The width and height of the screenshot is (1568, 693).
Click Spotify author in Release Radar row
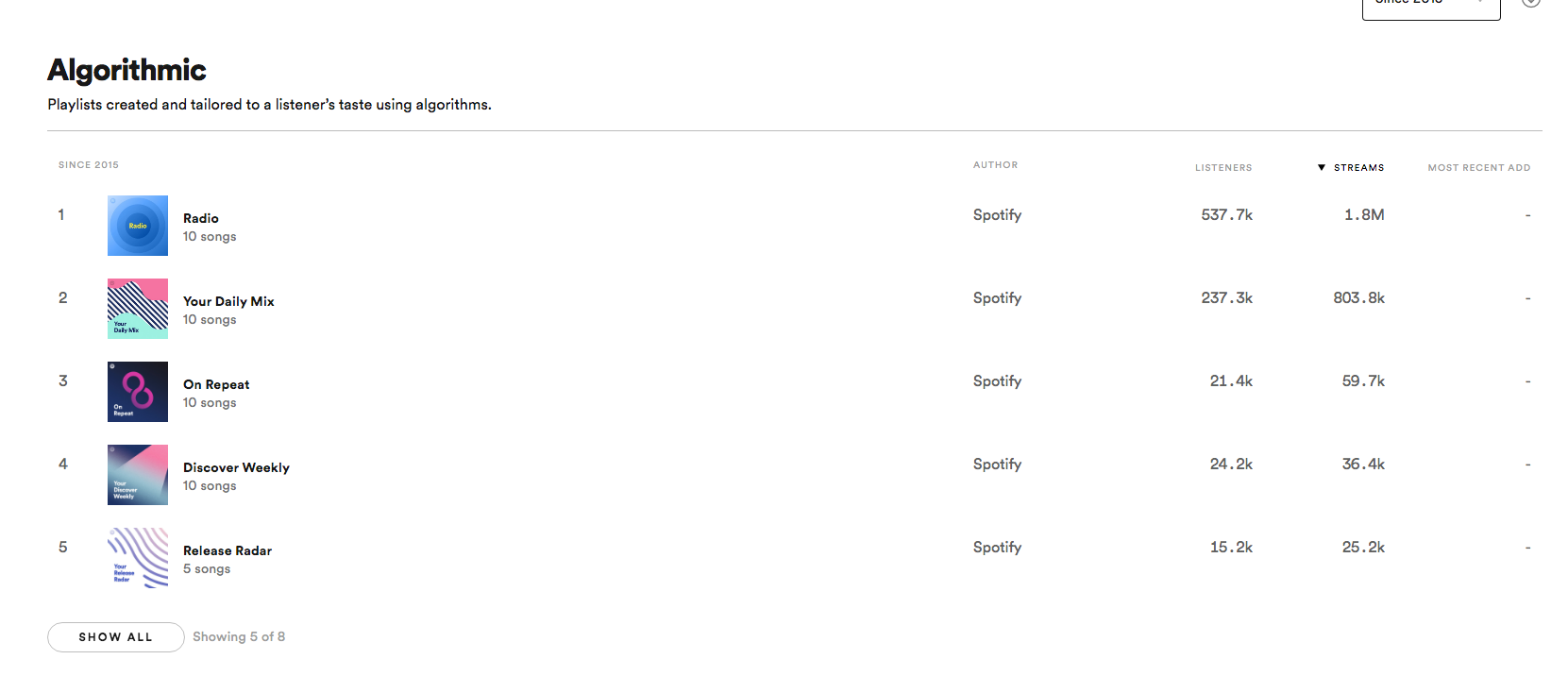pos(997,548)
